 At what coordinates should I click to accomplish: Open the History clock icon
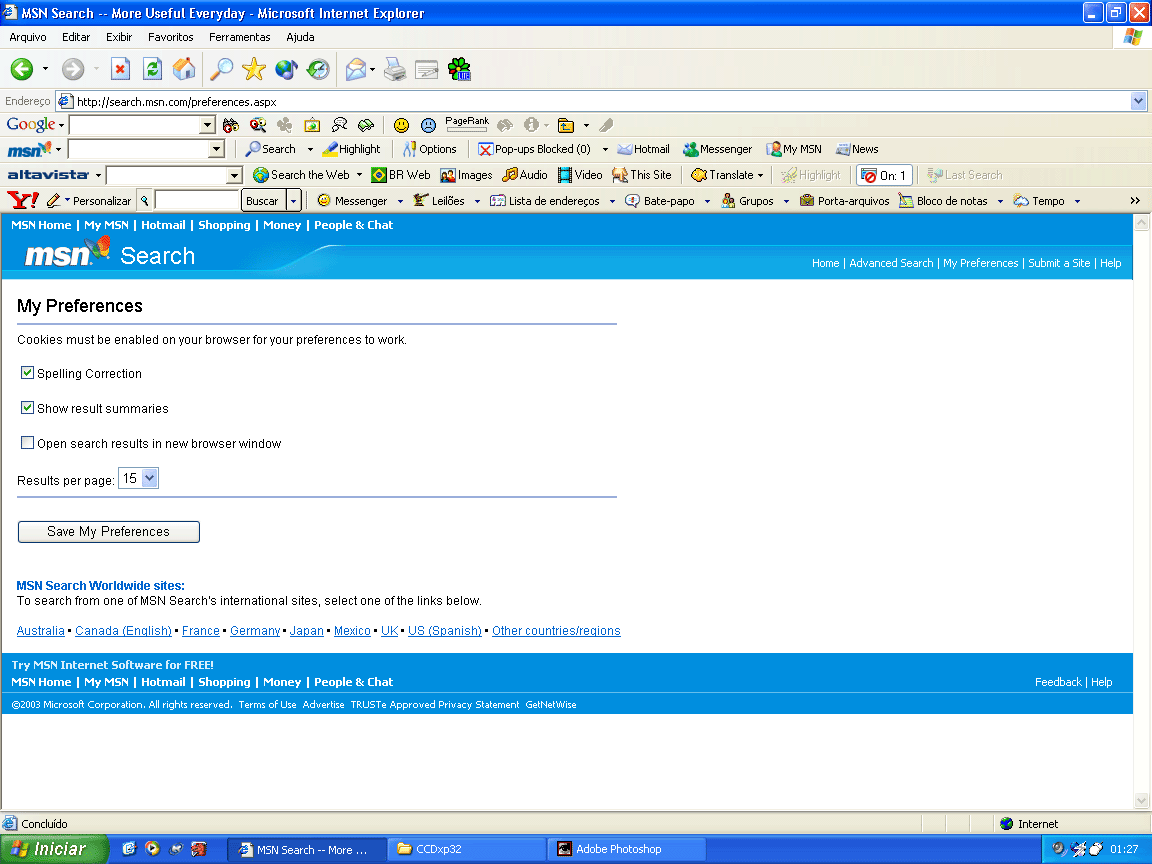point(318,69)
